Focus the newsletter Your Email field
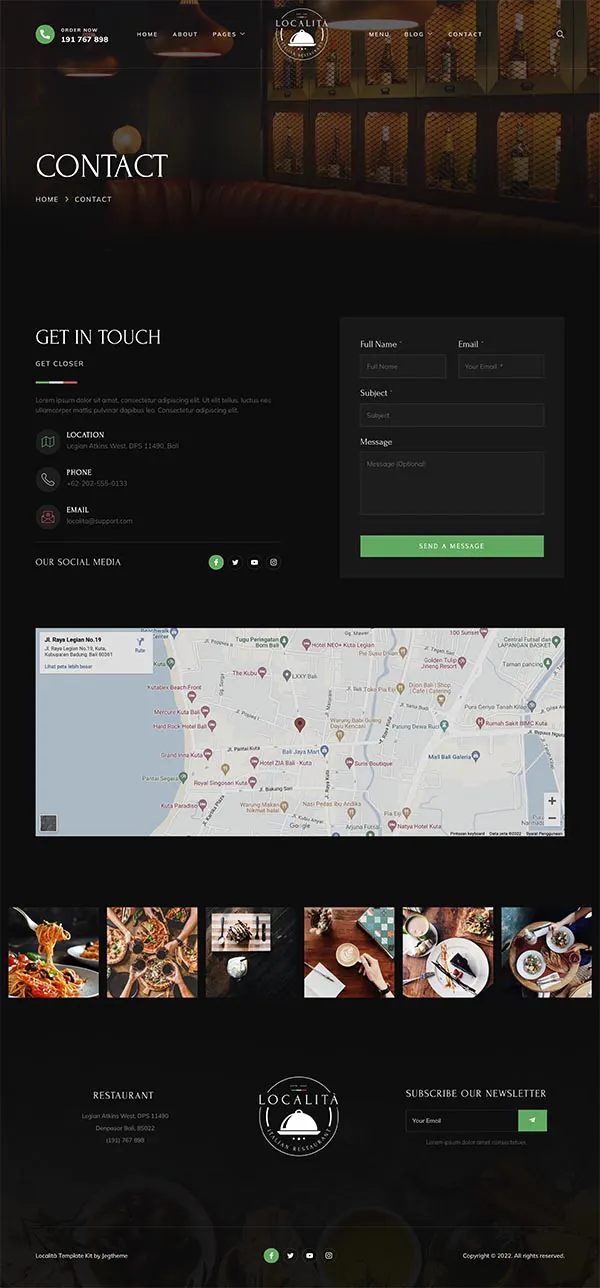Screen dimensions: 600x1288 point(462,1120)
